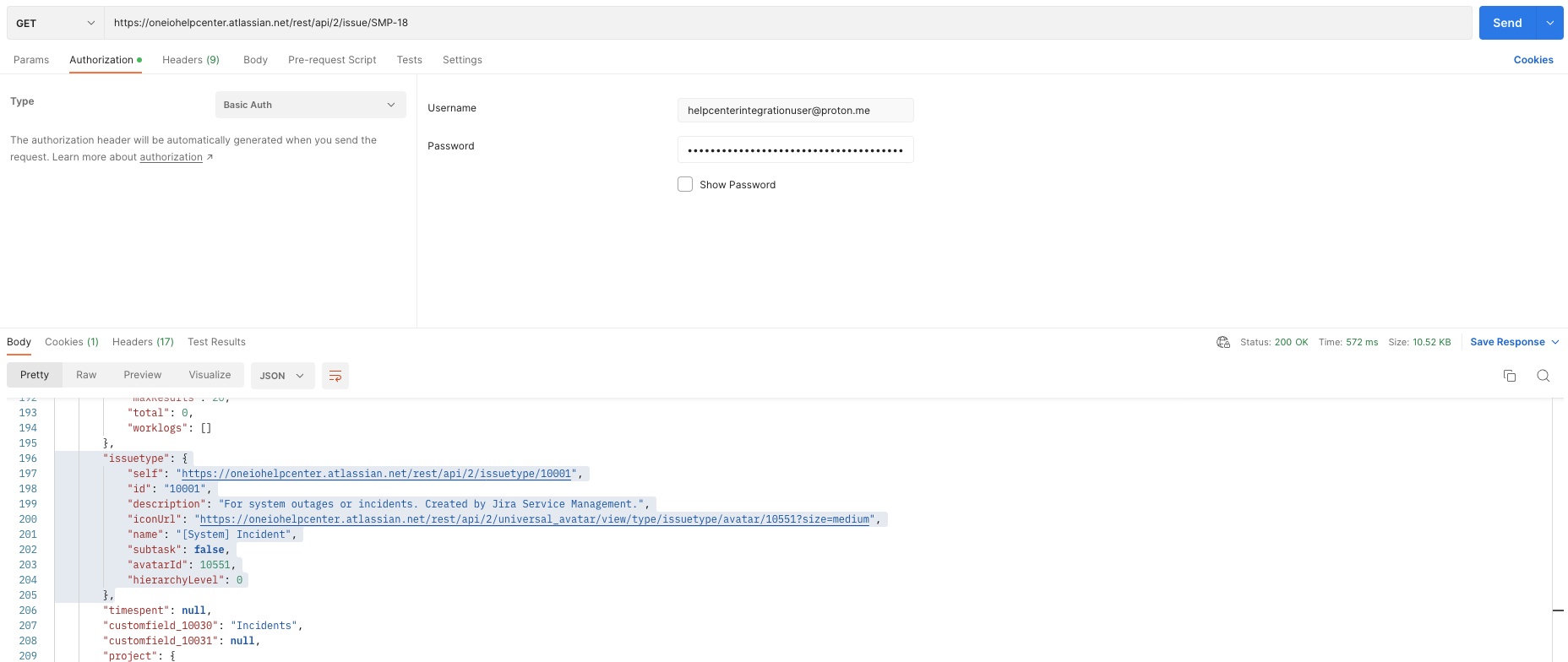Click the "[System] Incident" name value
The height and width of the screenshot is (662, 1568).
(234, 534)
